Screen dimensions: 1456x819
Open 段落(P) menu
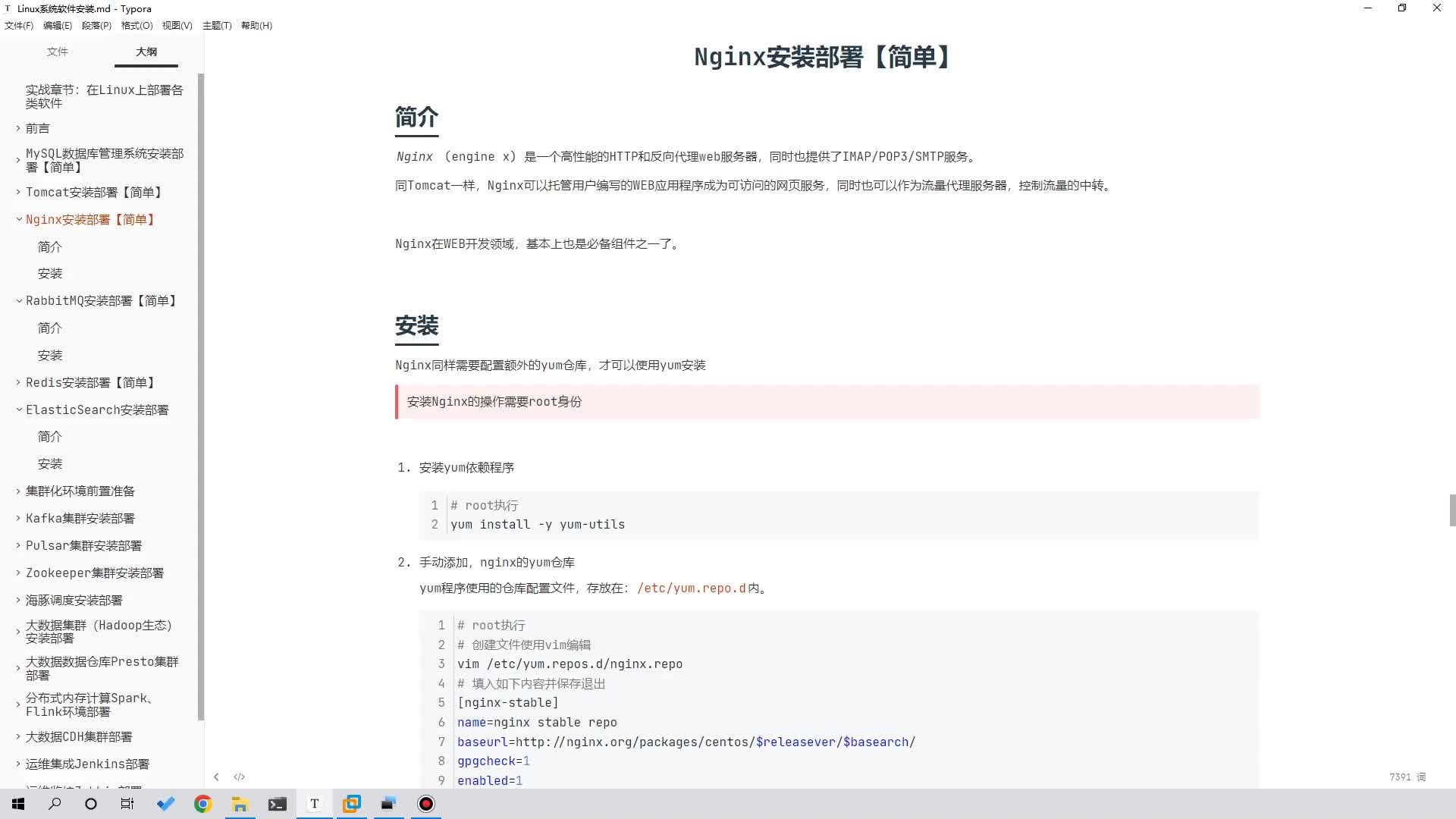tap(96, 25)
